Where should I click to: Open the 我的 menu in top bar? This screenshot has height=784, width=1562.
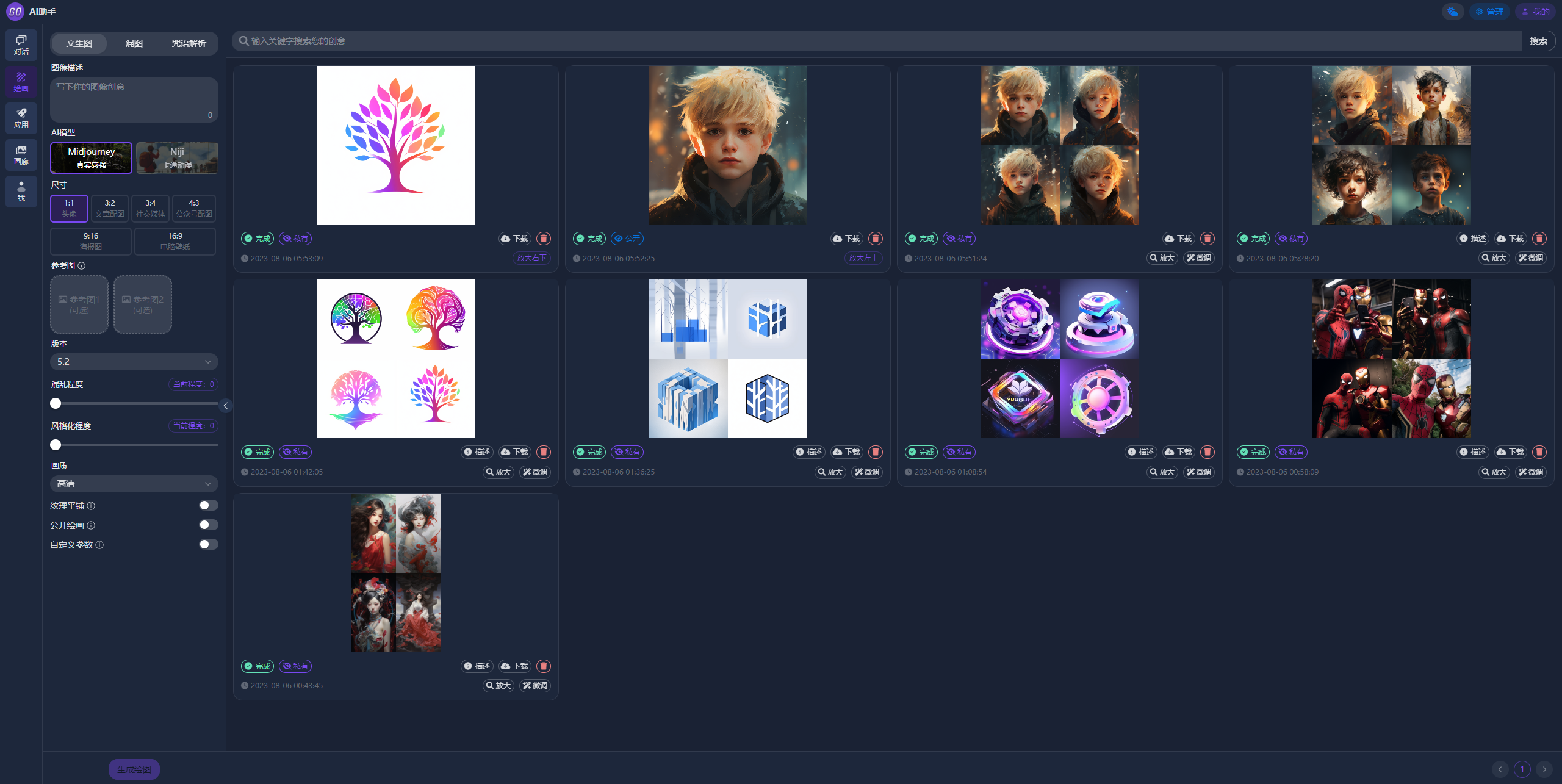click(x=1535, y=12)
